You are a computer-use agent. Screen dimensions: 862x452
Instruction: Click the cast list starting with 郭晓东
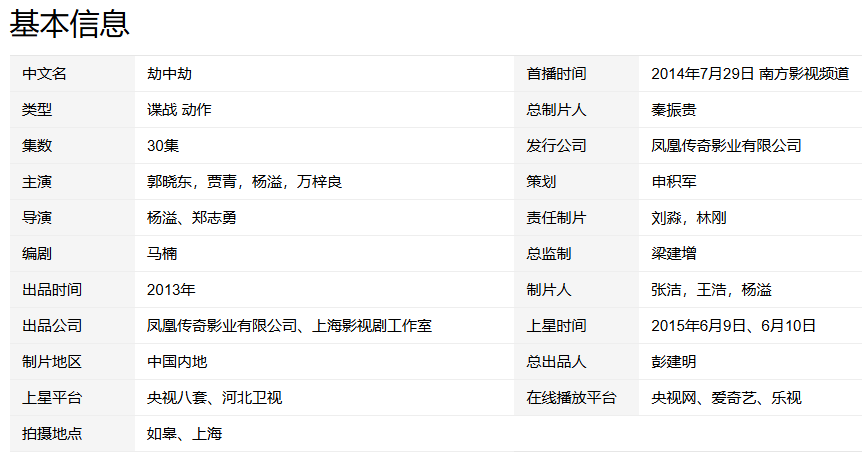(244, 181)
